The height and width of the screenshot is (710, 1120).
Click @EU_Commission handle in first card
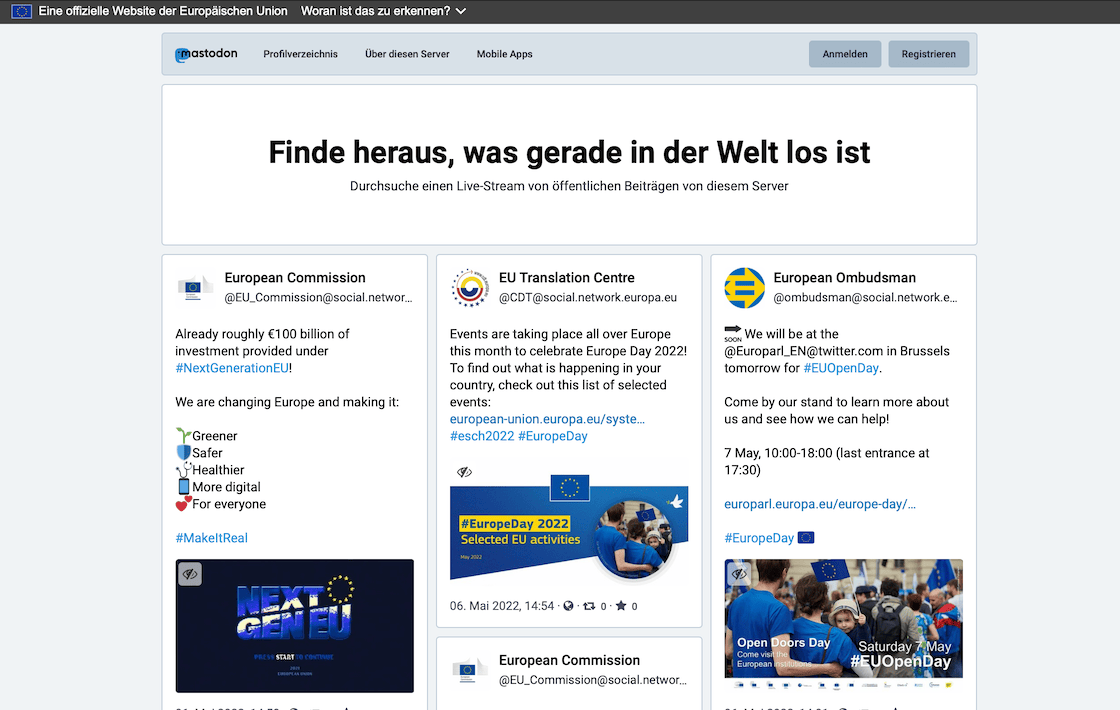(x=319, y=298)
